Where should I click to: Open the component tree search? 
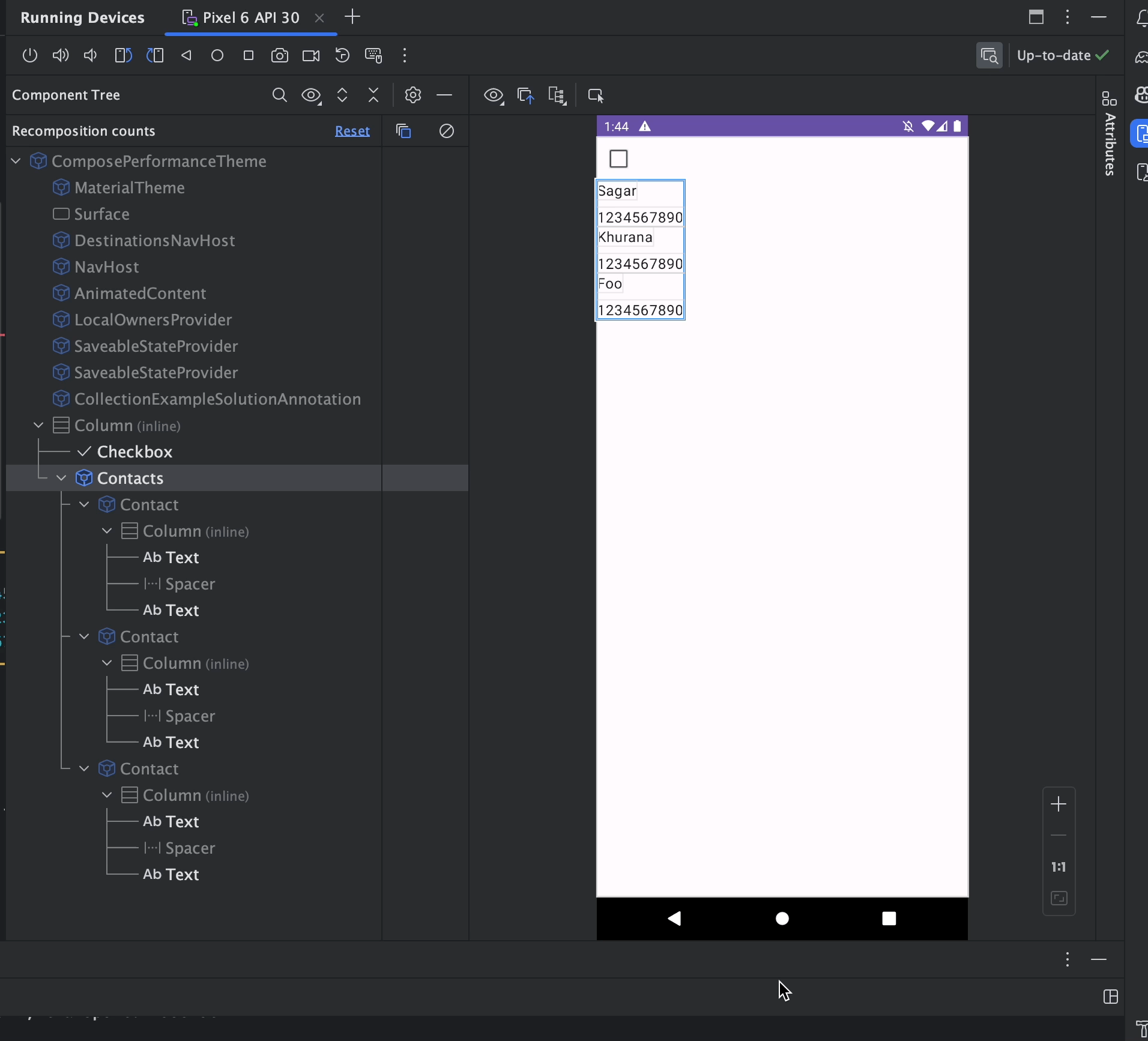(280, 95)
